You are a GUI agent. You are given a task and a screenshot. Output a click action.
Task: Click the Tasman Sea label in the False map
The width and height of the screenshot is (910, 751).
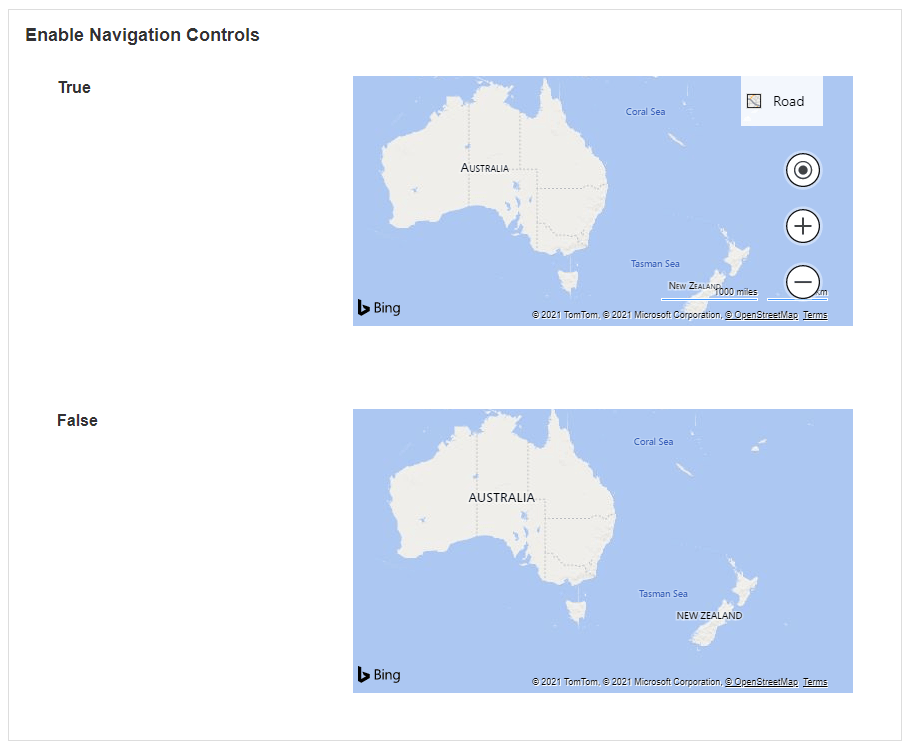pyautogui.click(x=663, y=594)
